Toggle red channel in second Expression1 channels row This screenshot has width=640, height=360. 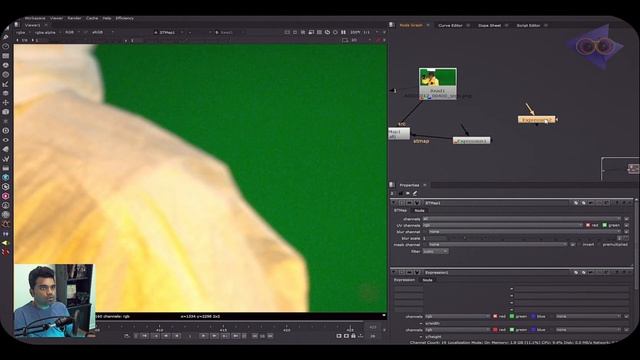pyautogui.click(x=495, y=330)
